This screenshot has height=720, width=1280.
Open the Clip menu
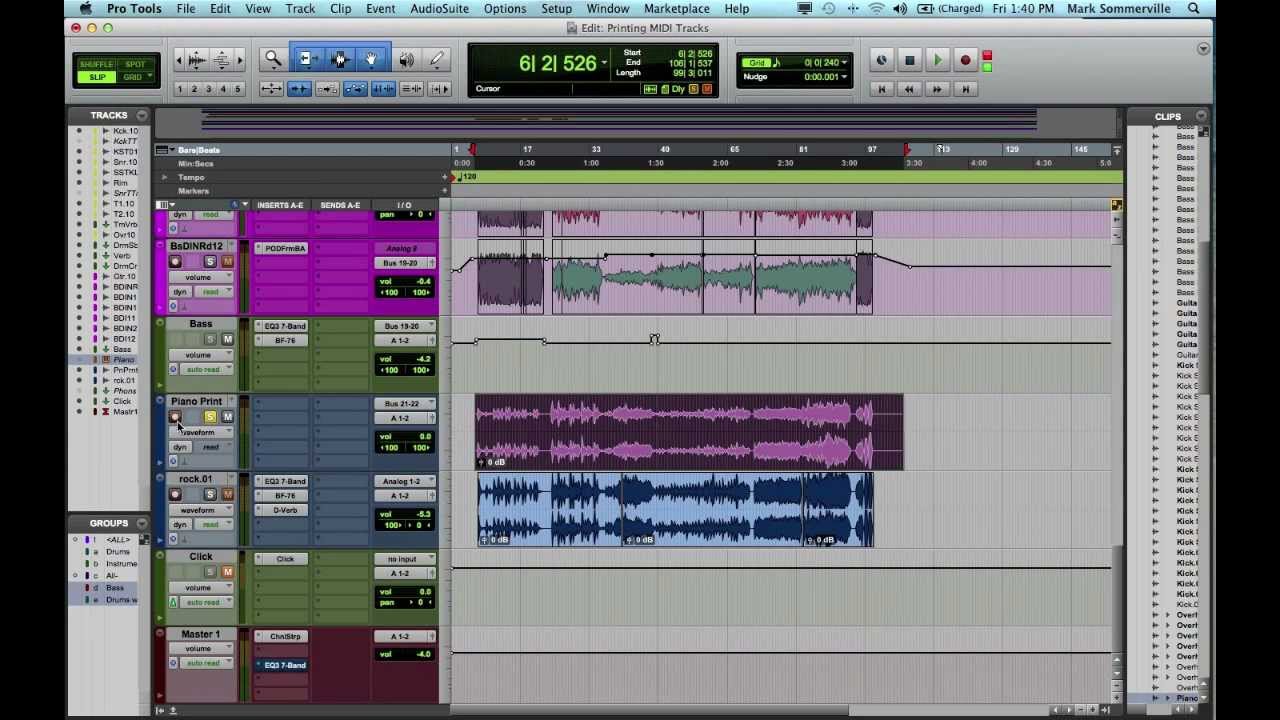[341, 9]
